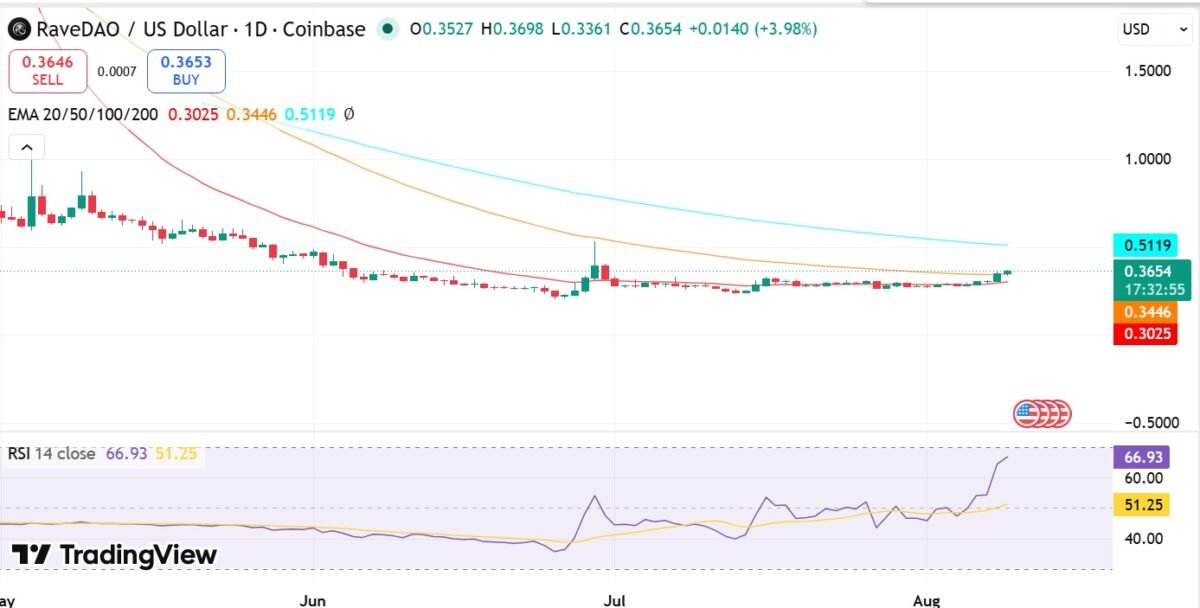Click the US flag economic events icon

tap(1027, 412)
